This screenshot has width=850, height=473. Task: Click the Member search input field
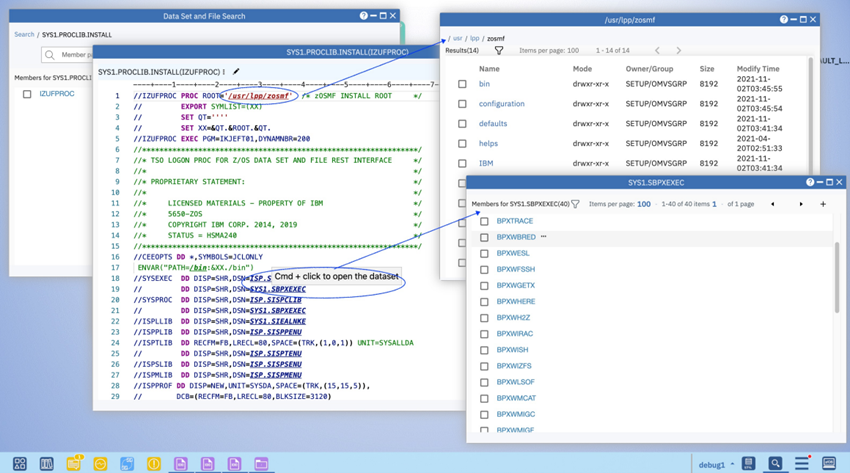pyautogui.click(x=67, y=55)
